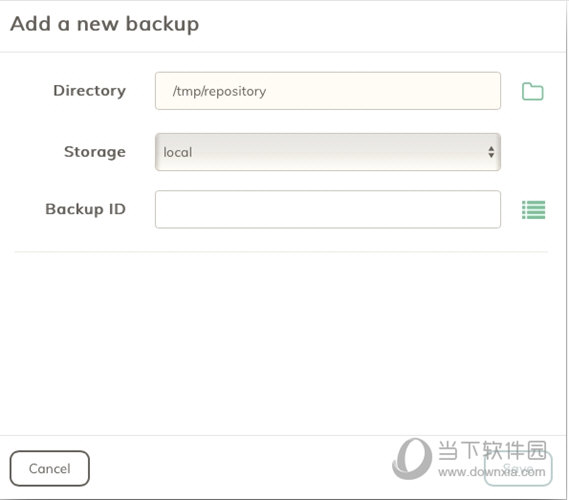Image resolution: width=569 pixels, height=500 pixels.
Task: Place cursor in the /tmp/repository text
Action: point(219,91)
